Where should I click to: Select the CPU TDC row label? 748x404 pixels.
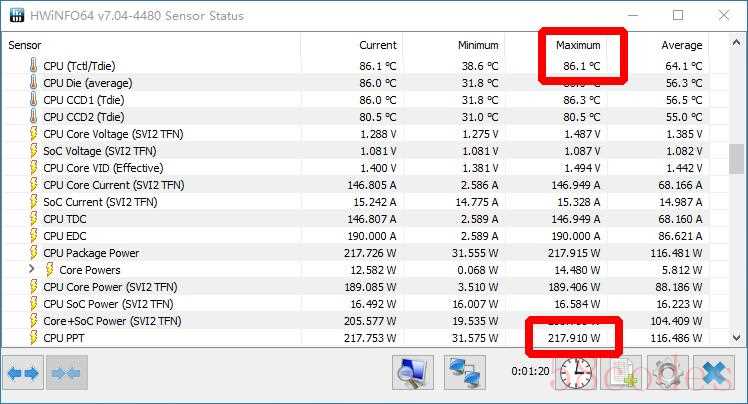click(65, 219)
